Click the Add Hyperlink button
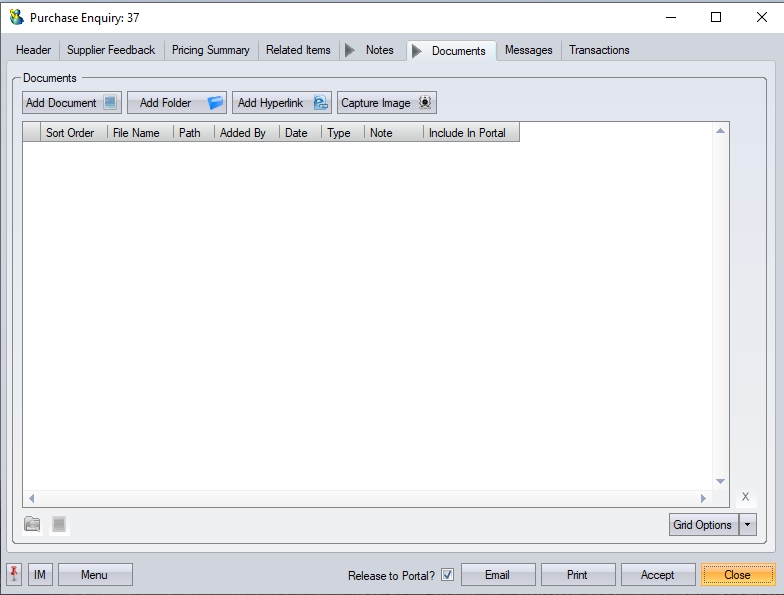This screenshot has width=784, height=595. 282,103
